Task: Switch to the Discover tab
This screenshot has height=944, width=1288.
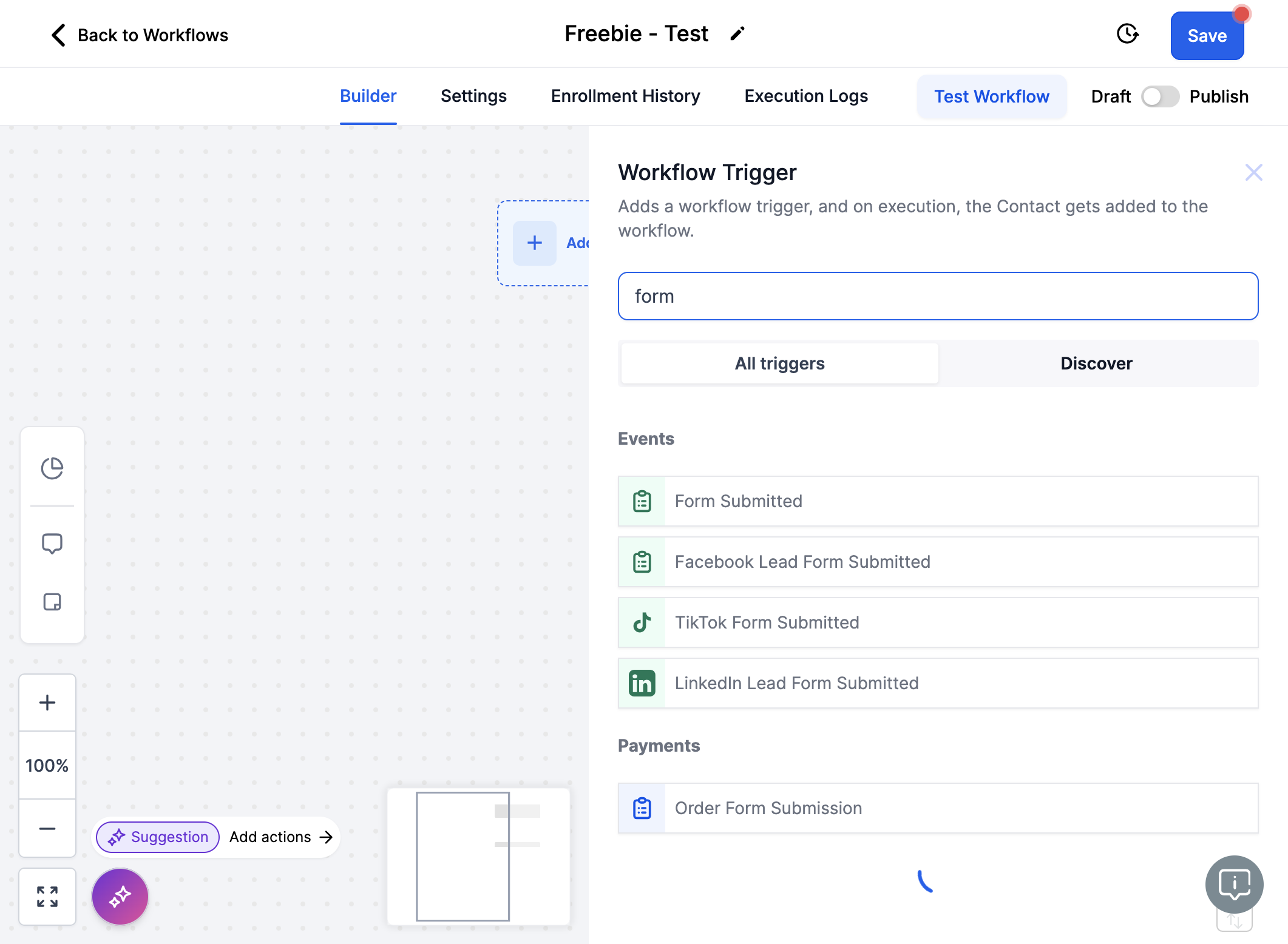Action: [x=1096, y=363]
